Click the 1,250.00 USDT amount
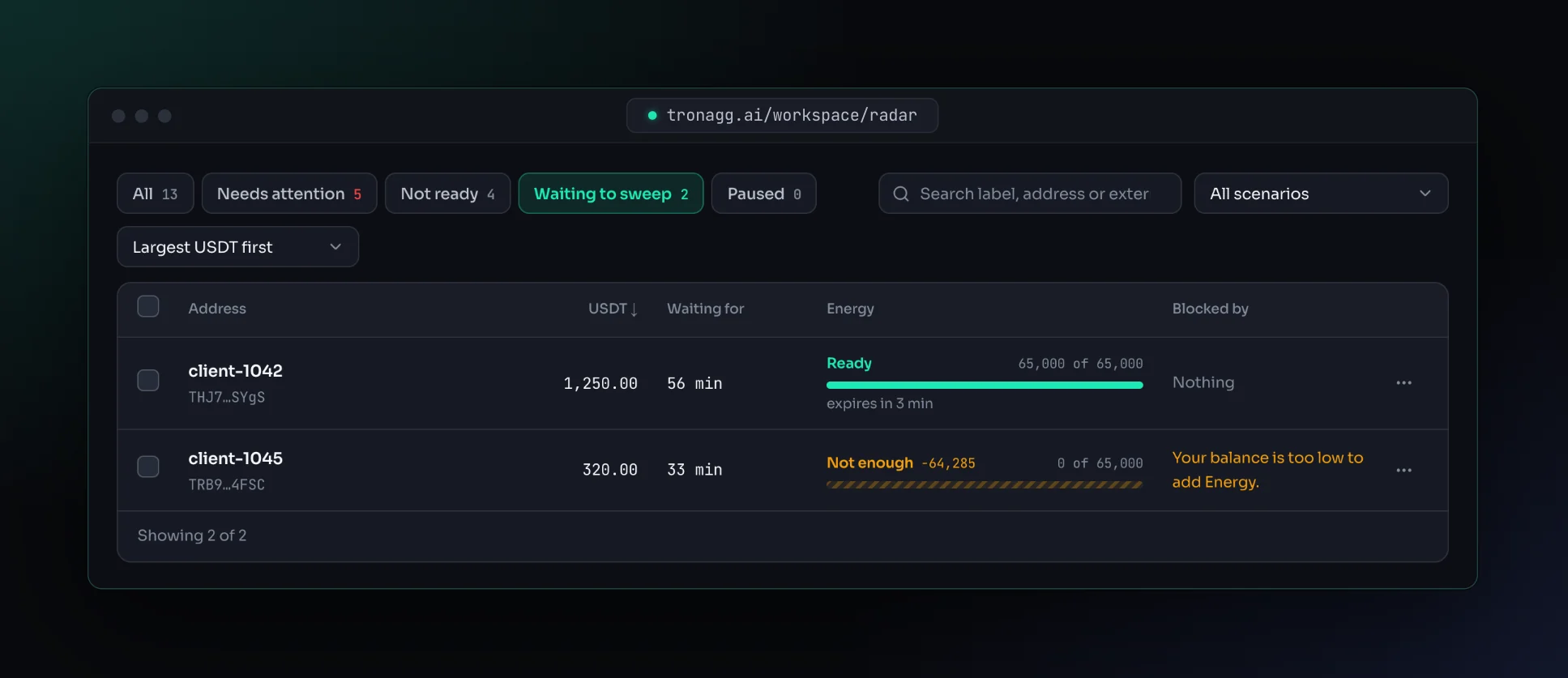This screenshot has width=1568, height=678. tap(600, 383)
